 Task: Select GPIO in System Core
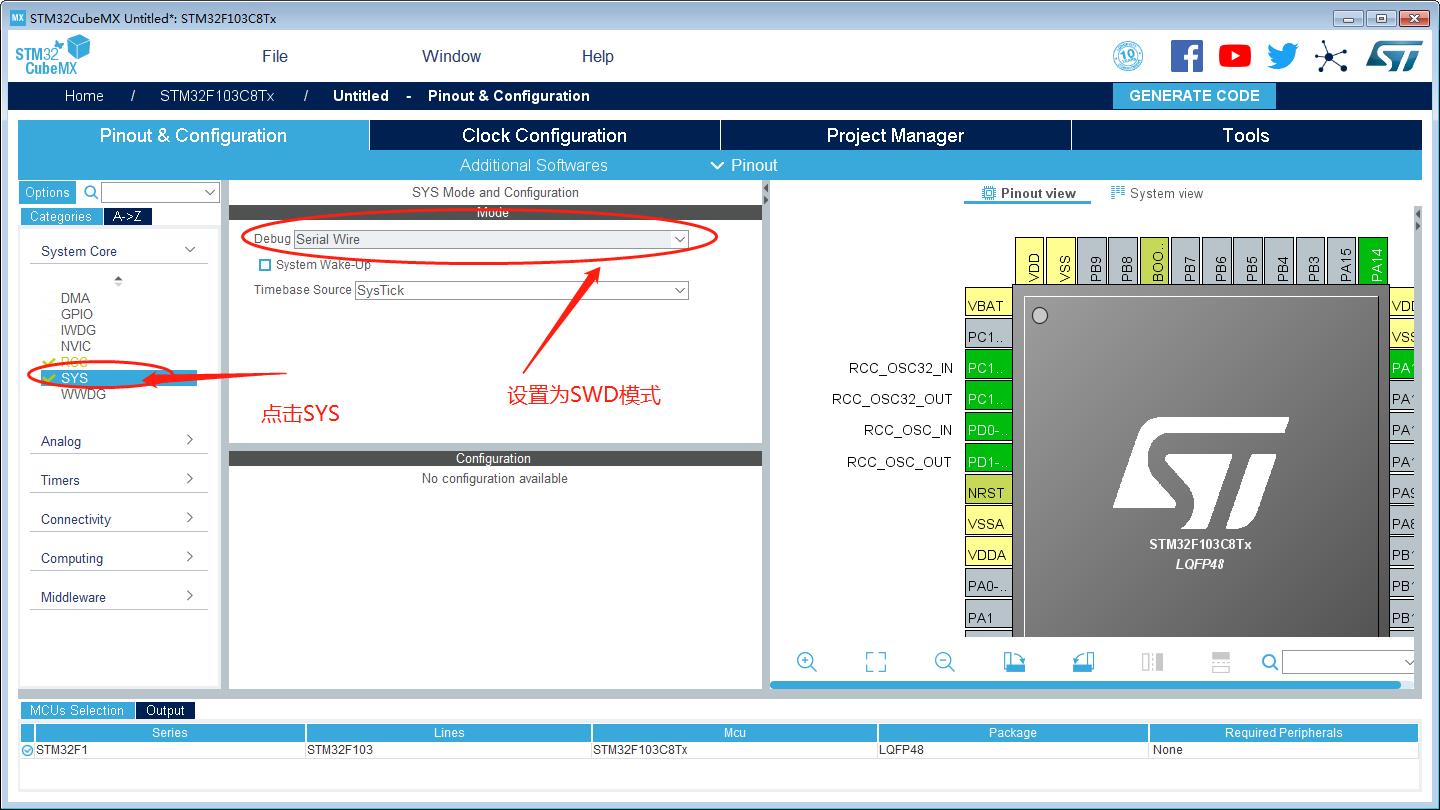77,314
